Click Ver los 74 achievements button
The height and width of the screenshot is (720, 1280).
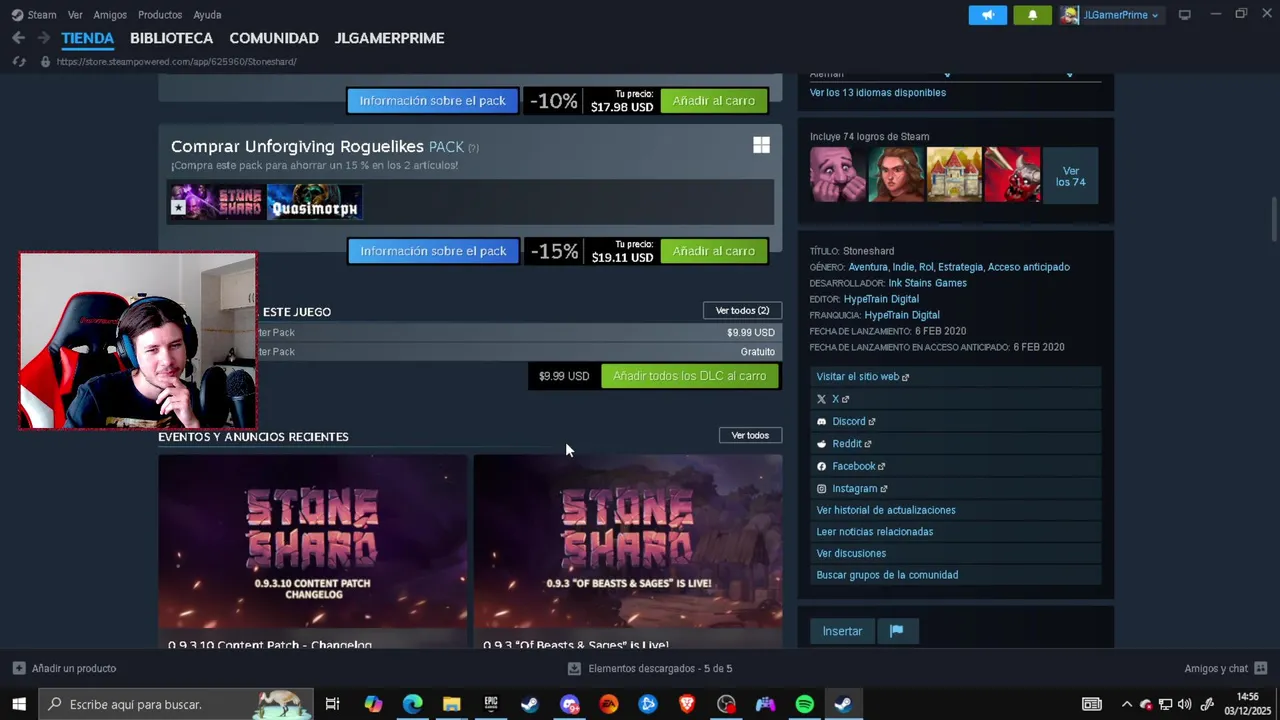pyautogui.click(x=1070, y=176)
